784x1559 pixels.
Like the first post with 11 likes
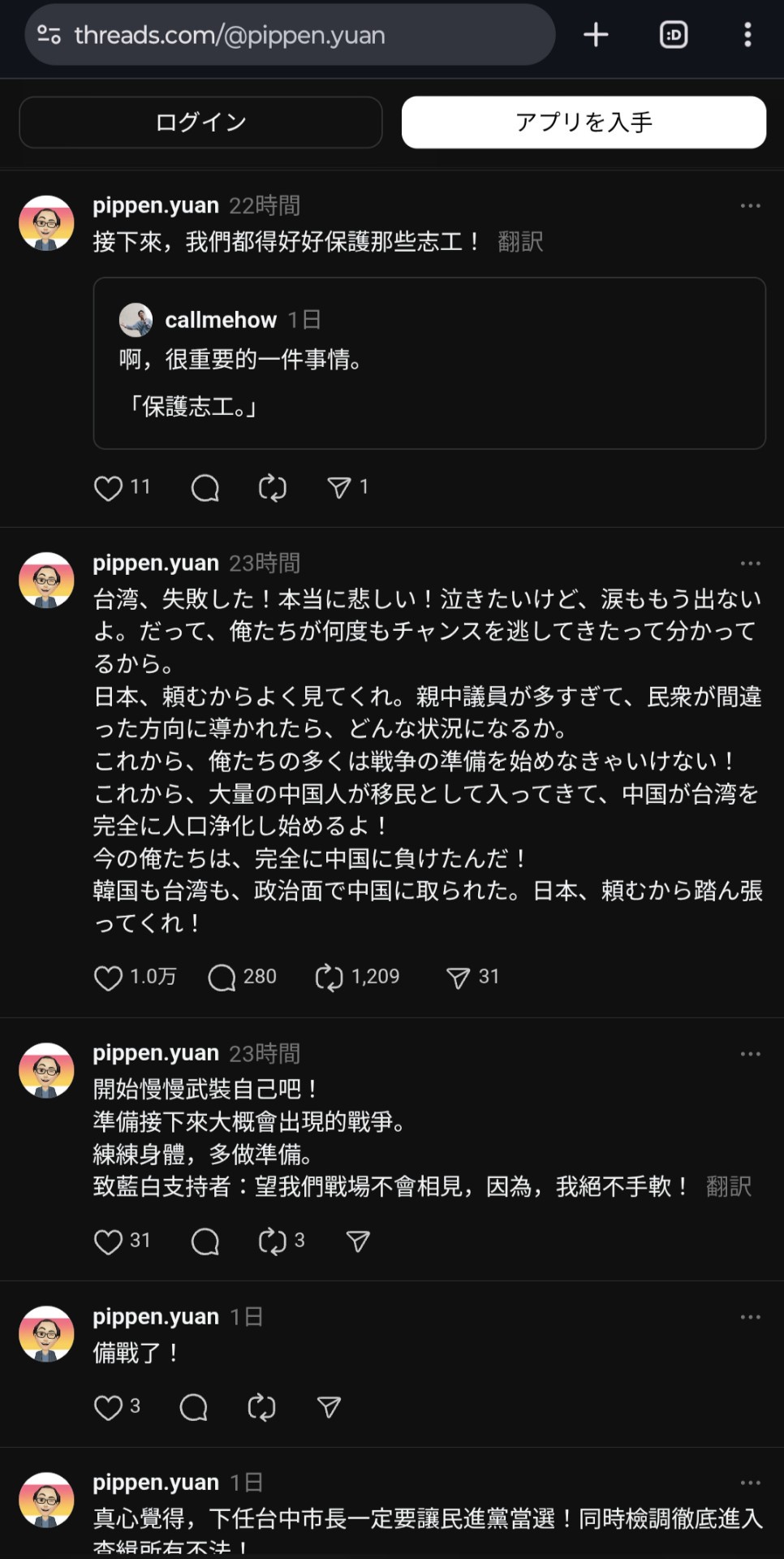pyautogui.click(x=109, y=488)
